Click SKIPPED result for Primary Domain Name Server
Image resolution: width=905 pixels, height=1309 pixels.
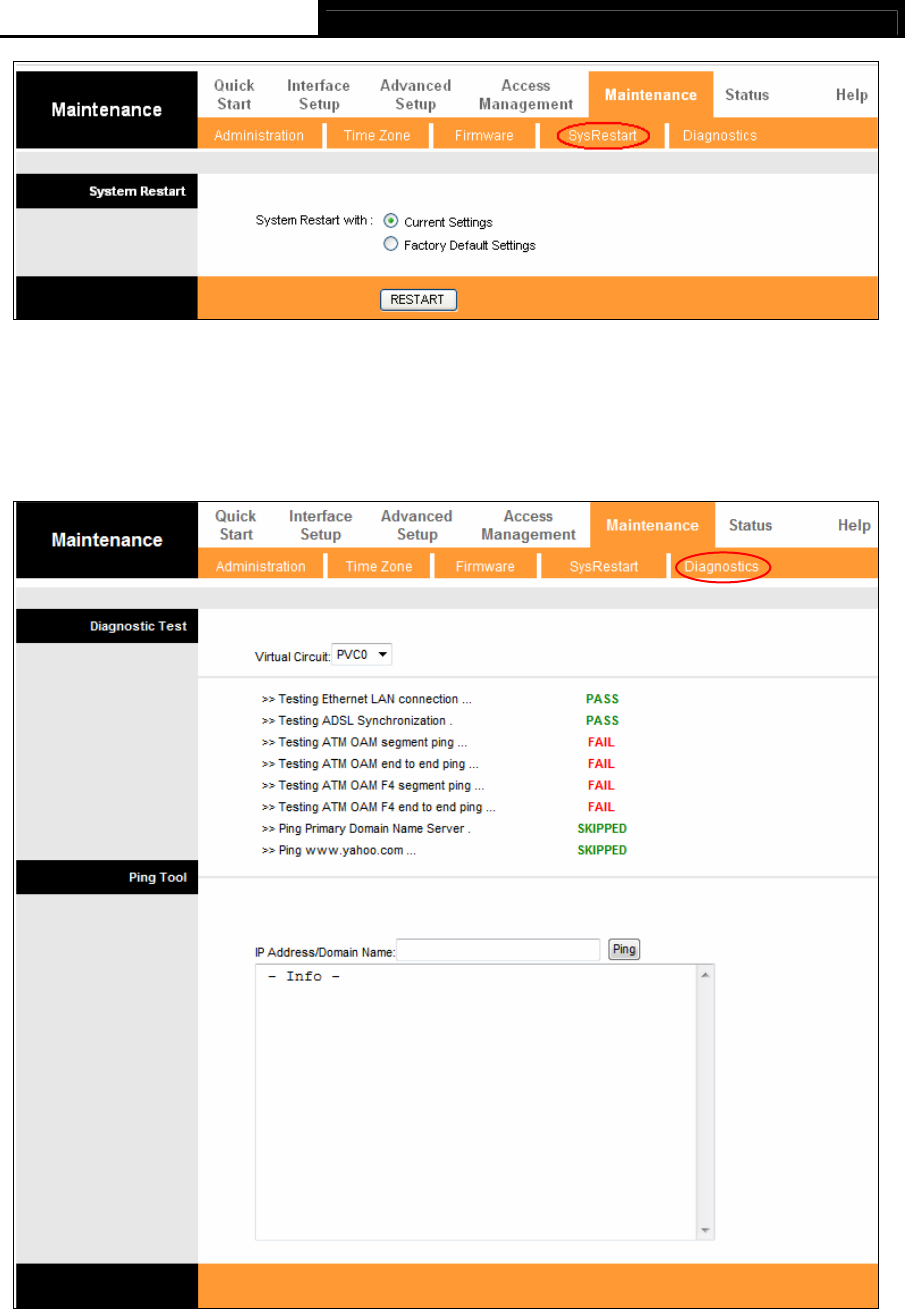coord(602,829)
